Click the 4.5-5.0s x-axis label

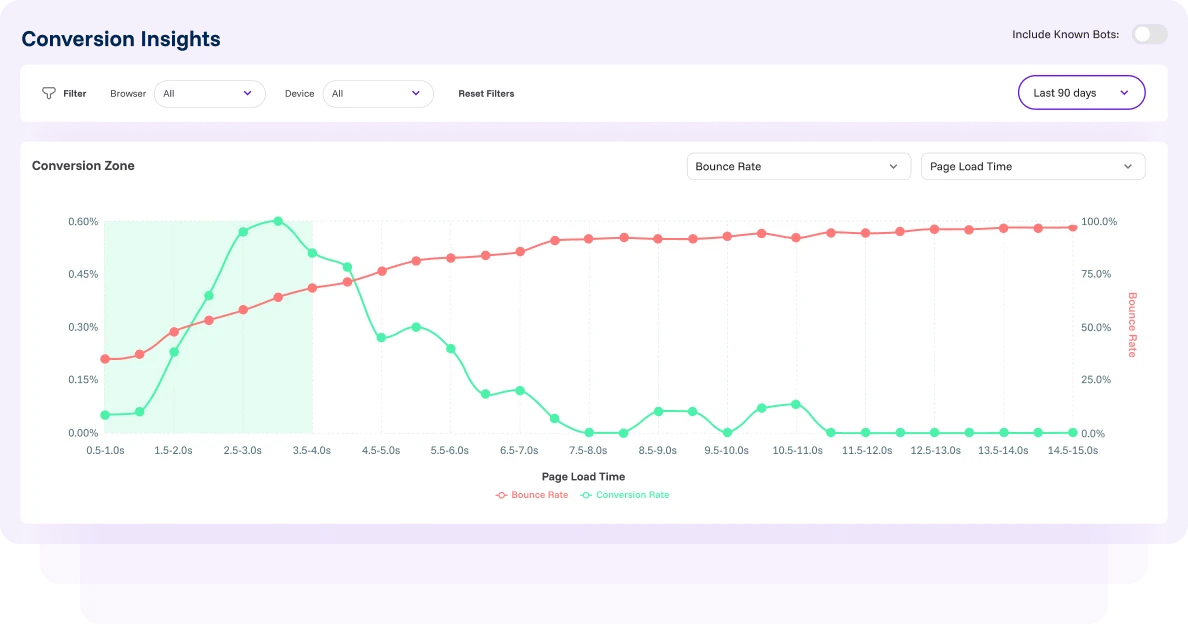click(x=381, y=451)
